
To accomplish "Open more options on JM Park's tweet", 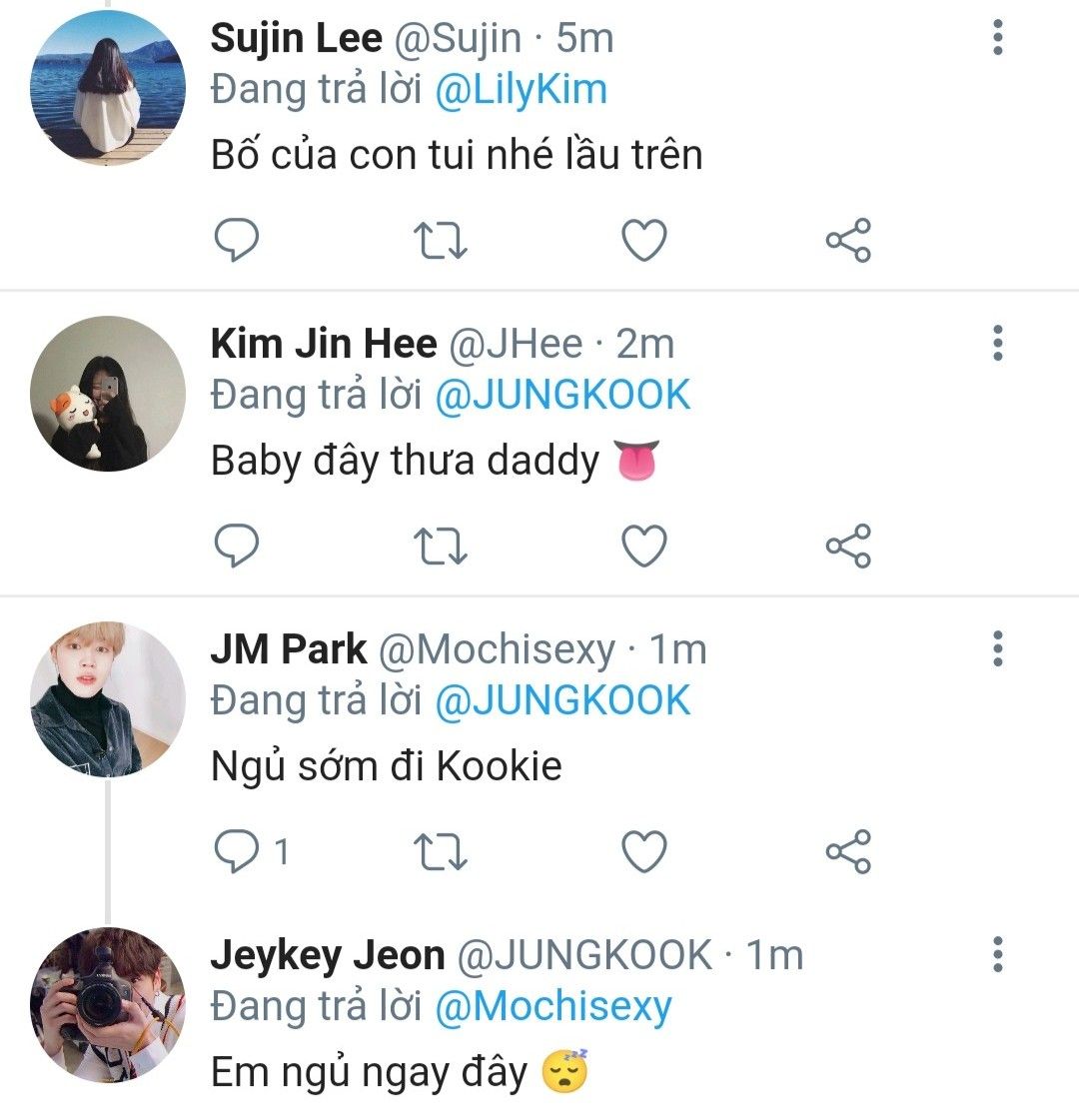I will pos(998,648).
